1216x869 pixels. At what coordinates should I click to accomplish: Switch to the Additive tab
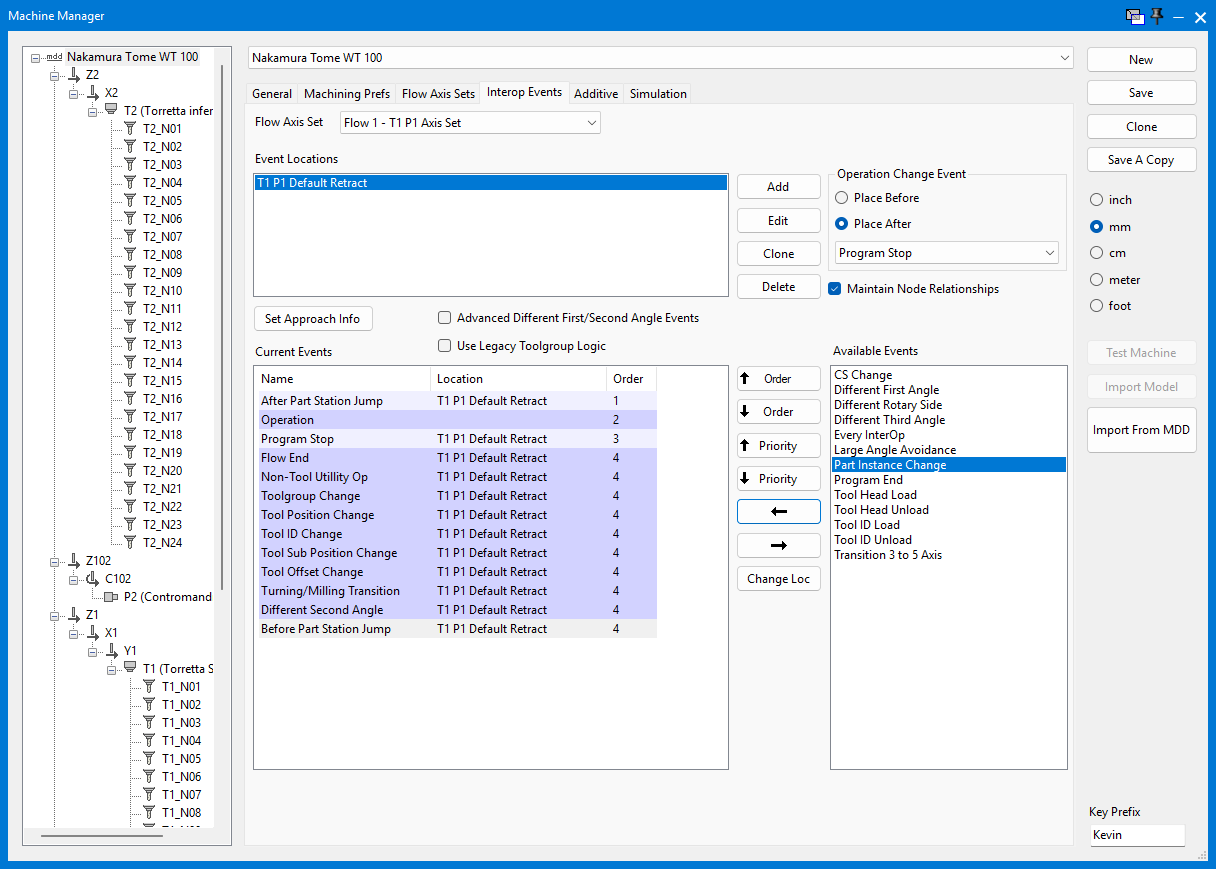coord(596,94)
